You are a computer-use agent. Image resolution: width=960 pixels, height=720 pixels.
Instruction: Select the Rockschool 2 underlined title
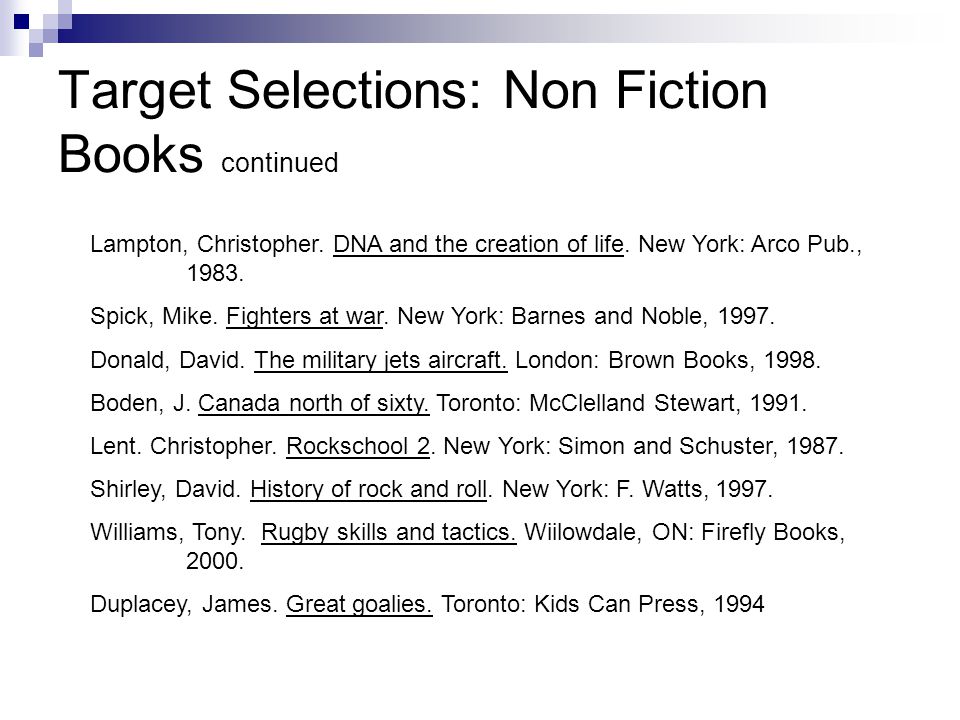[358, 446]
